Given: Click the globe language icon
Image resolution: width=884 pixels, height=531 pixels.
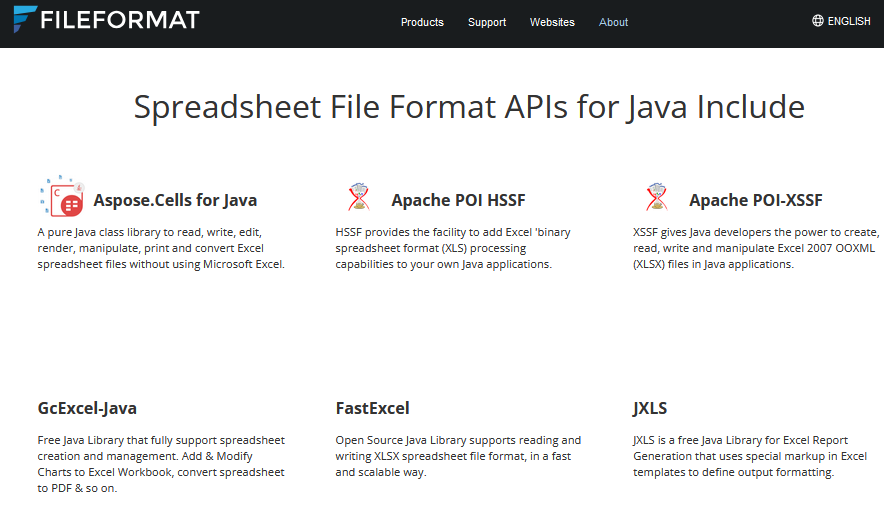Looking at the screenshot, I should click(x=817, y=21).
